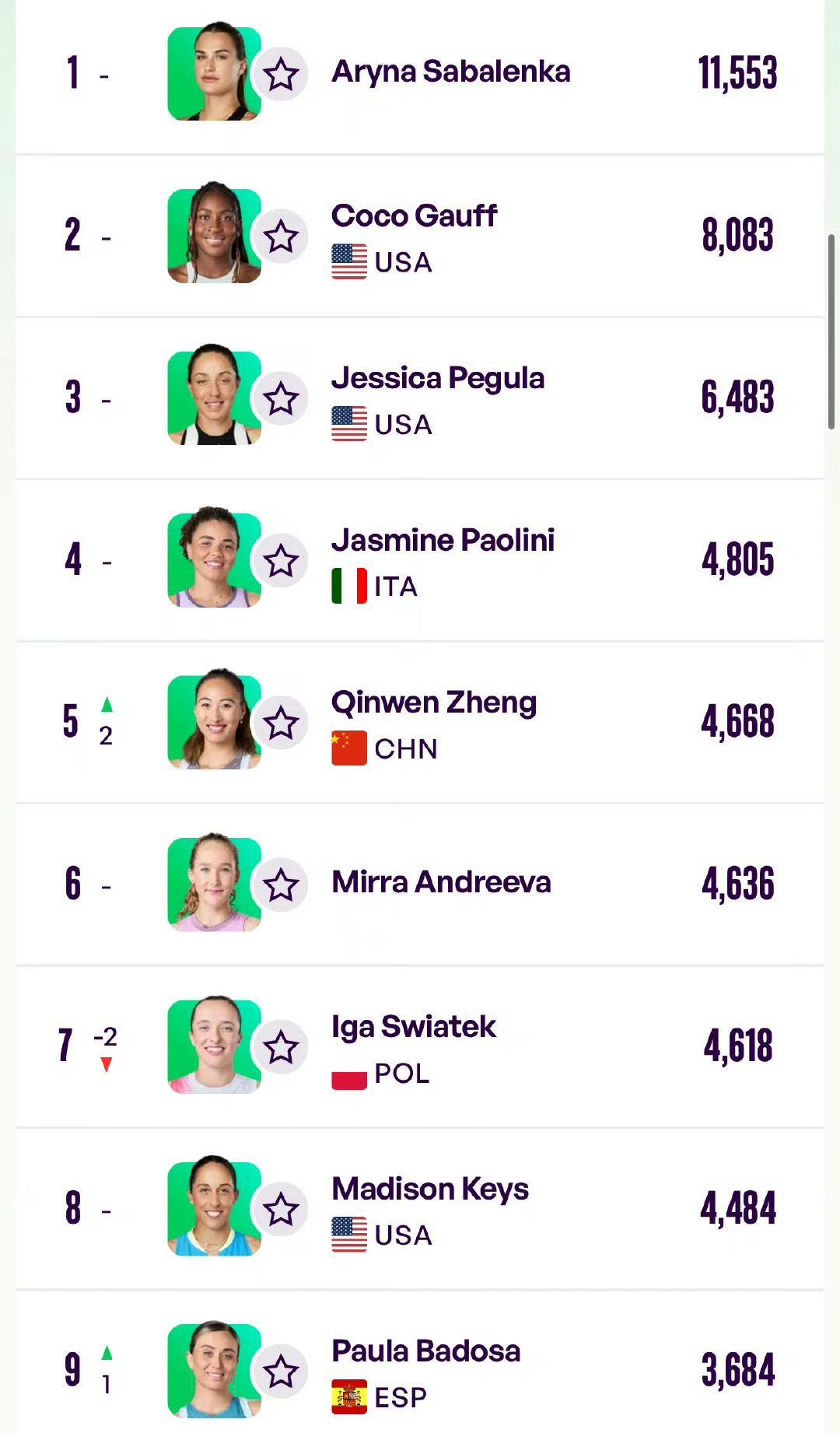Toggle the star next to Coco Gauff
Screen dimensions: 840x1433
[281, 236]
